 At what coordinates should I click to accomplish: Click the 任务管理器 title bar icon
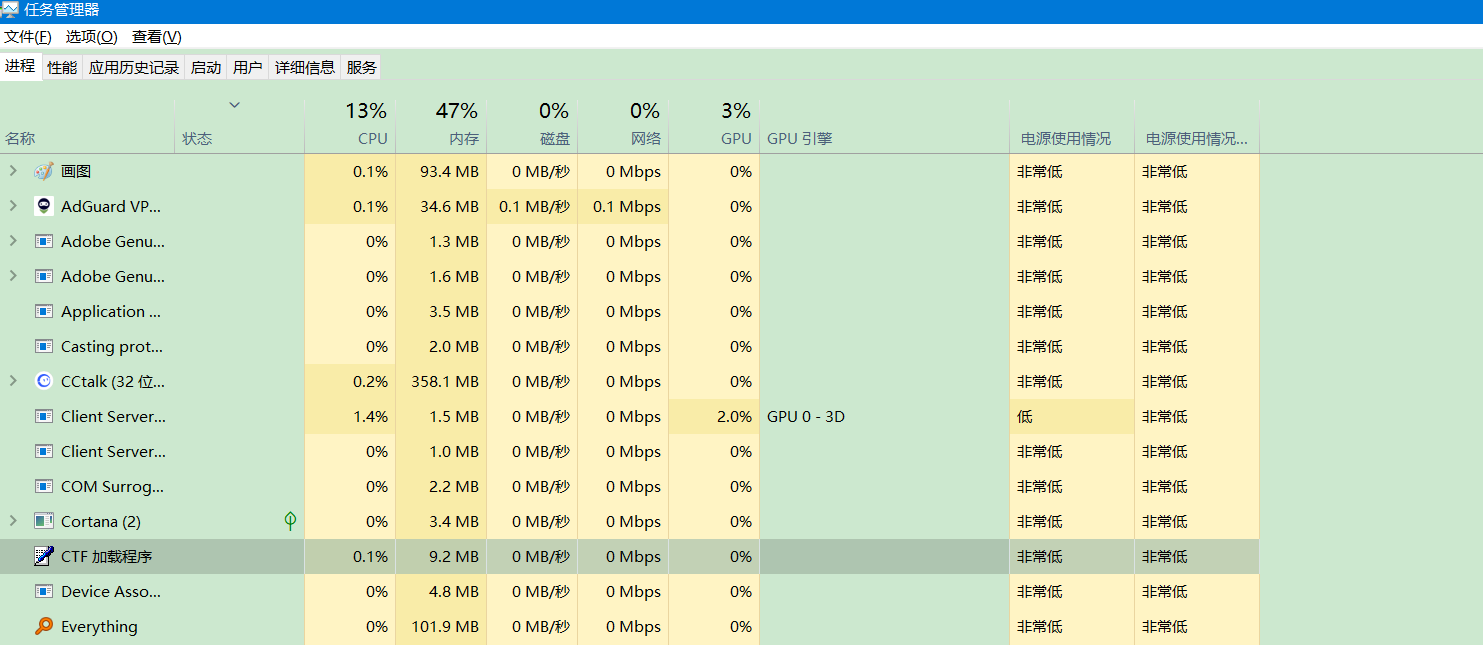pos(10,10)
